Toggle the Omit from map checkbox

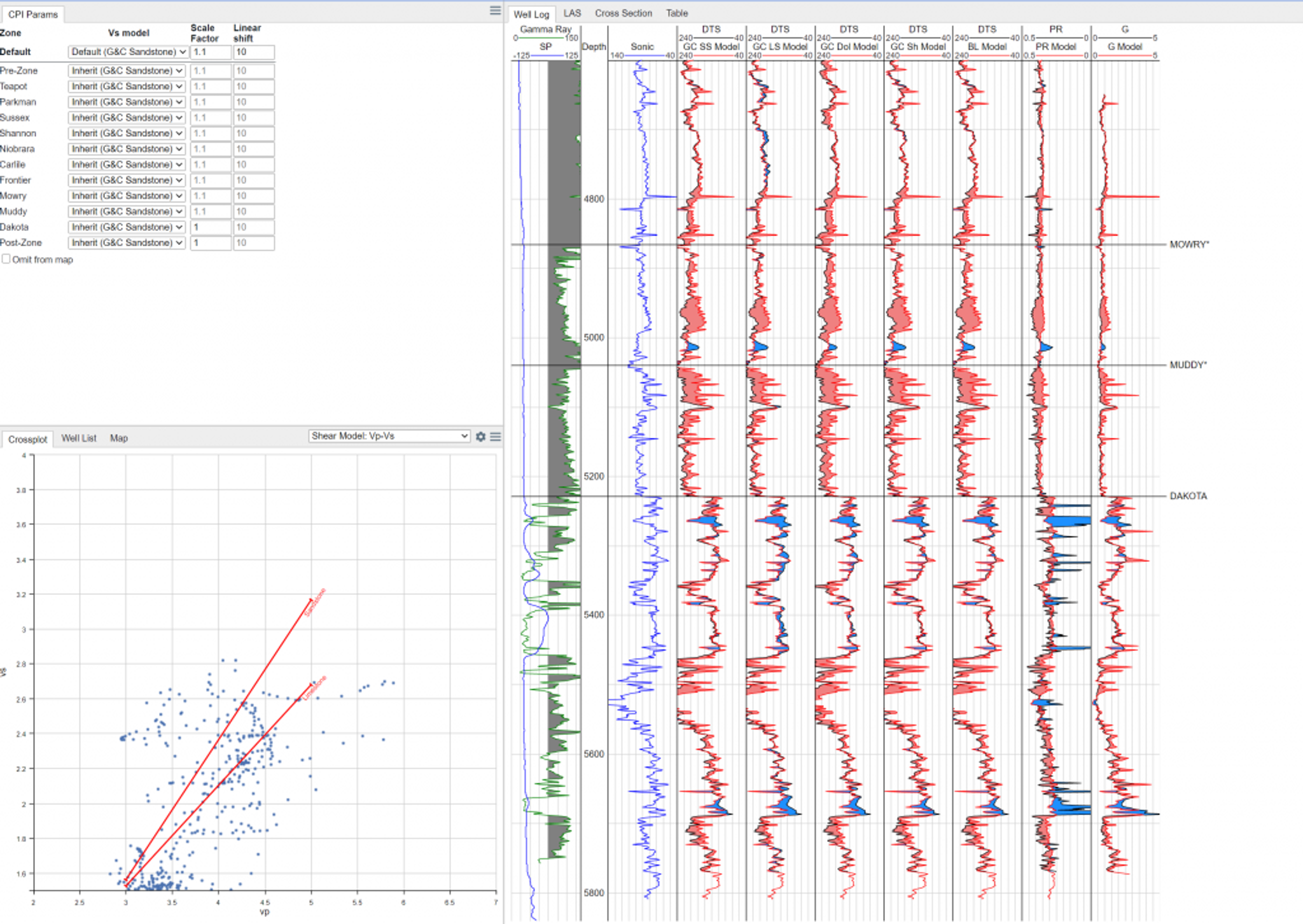tap(6, 259)
